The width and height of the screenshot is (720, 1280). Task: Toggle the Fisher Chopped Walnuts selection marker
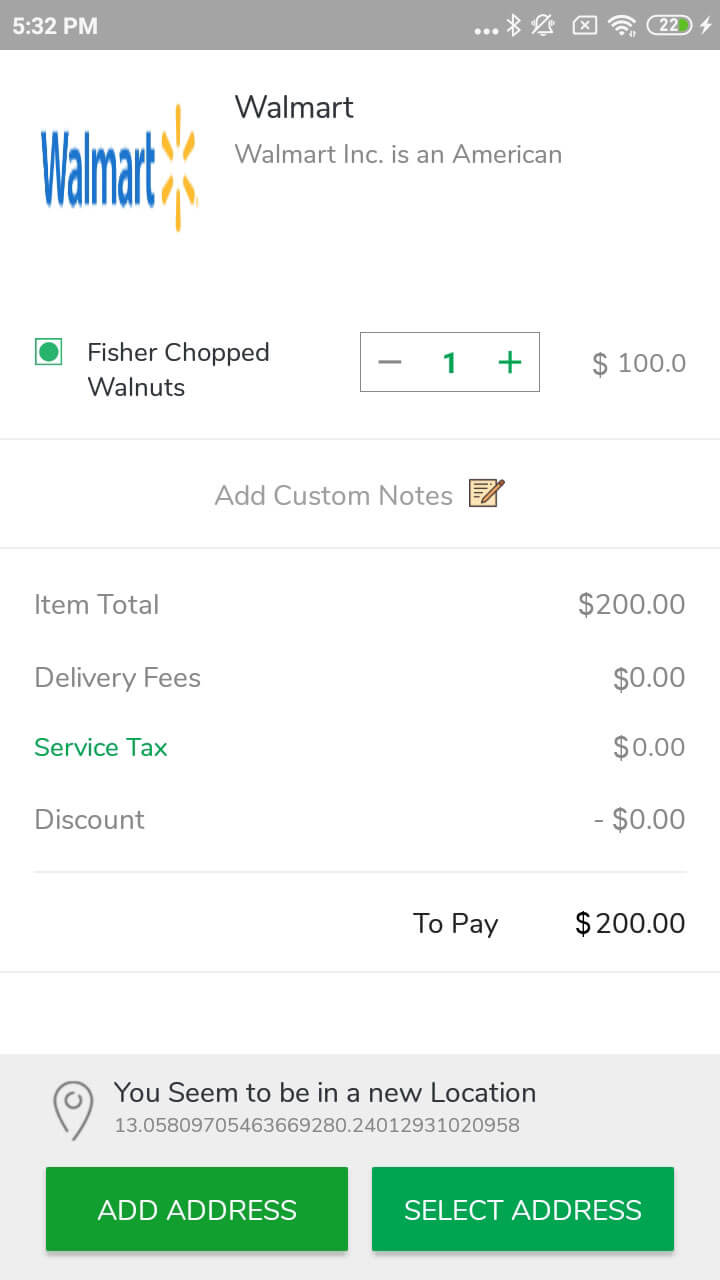(x=47, y=353)
